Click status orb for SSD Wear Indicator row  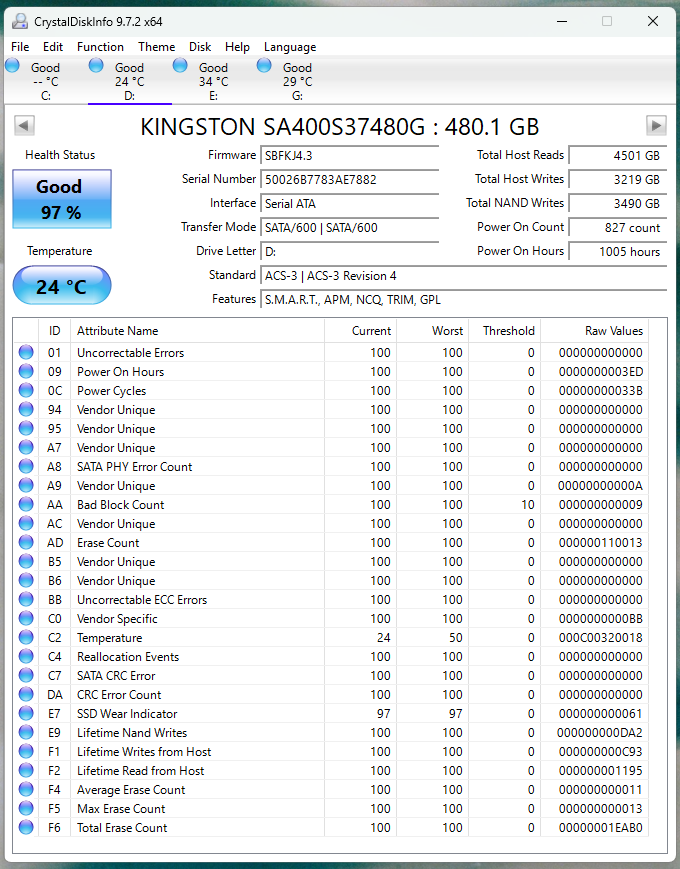tap(26, 714)
